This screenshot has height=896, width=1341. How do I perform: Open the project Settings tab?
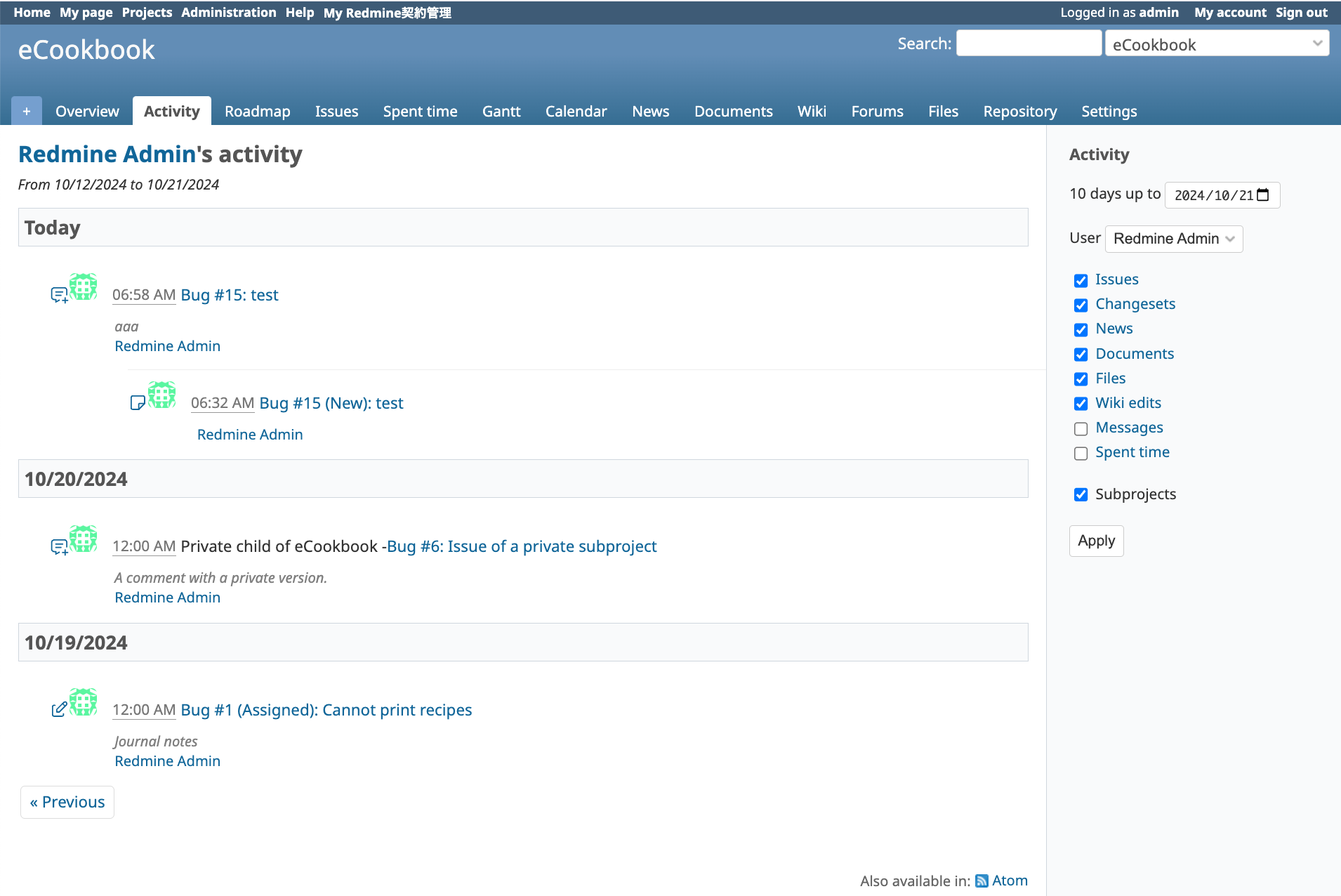[x=1109, y=111]
